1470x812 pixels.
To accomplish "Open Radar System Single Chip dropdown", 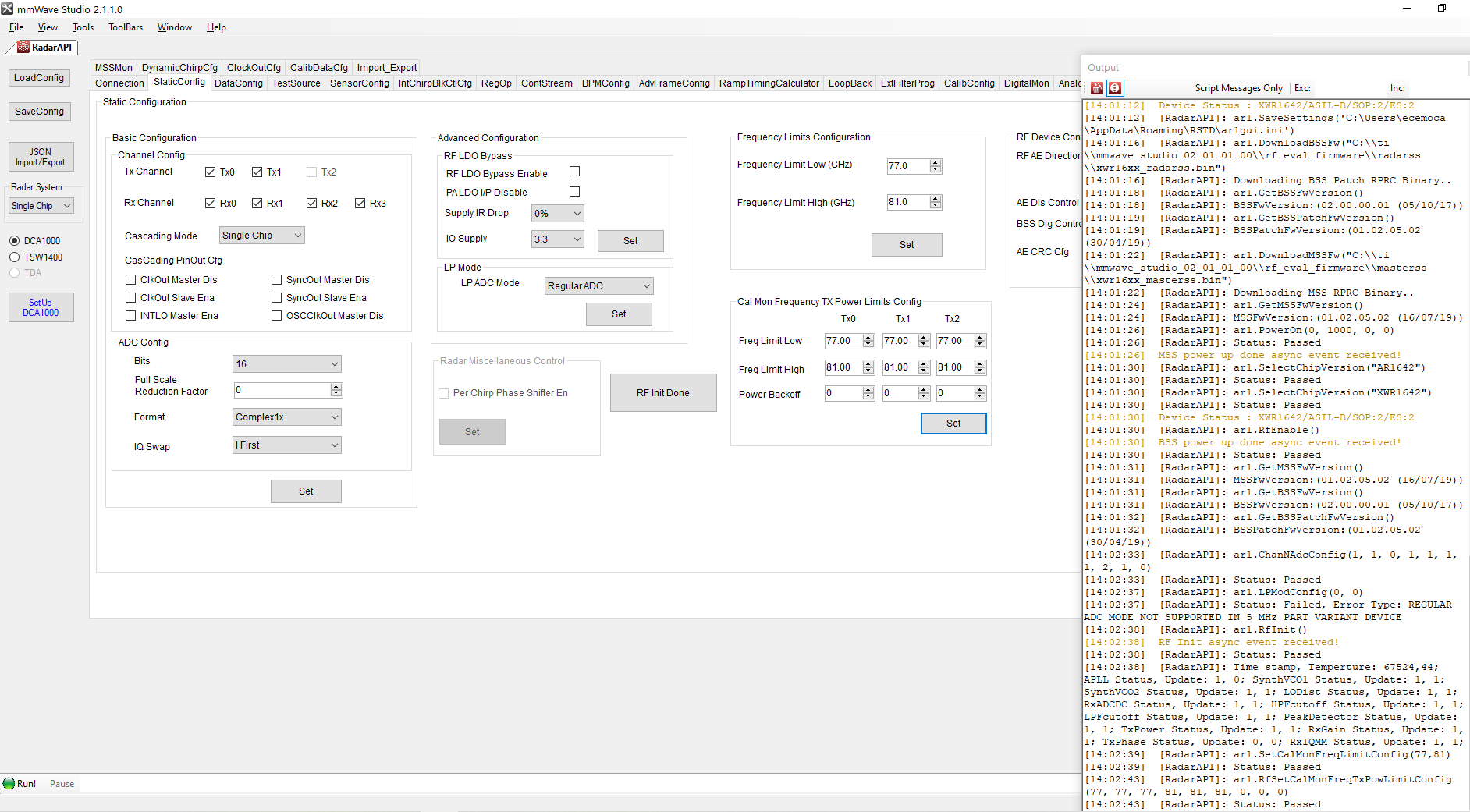I will tap(41, 205).
